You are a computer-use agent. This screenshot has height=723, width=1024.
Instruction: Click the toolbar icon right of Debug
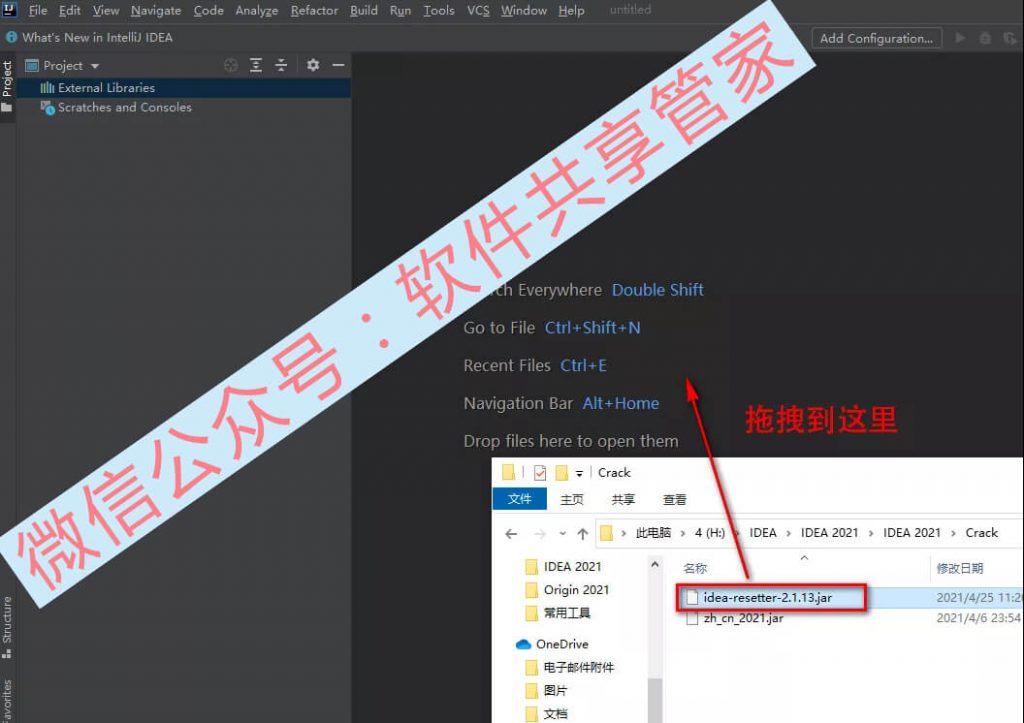1010,38
